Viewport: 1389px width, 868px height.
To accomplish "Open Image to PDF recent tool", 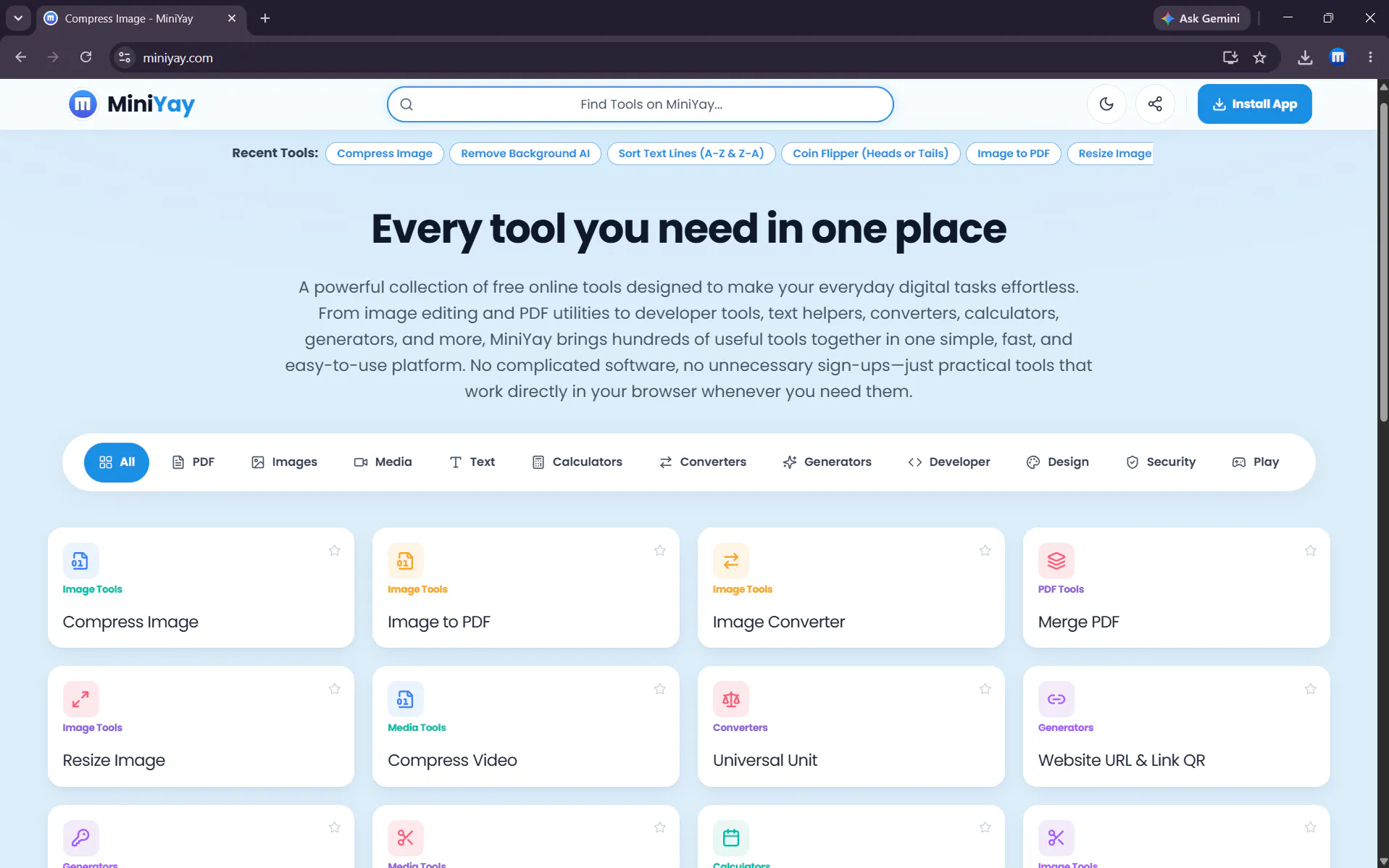I will click(x=1013, y=153).
